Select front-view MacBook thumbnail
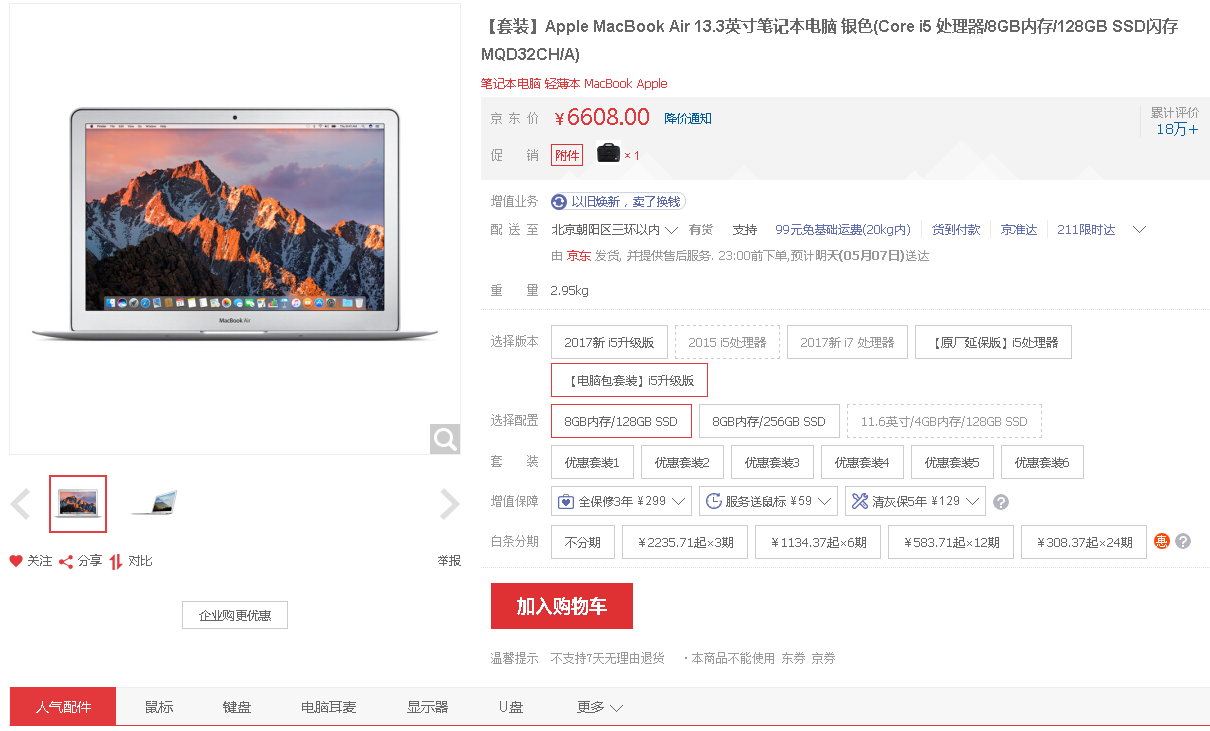This screenshot has height=731, width=1210. click(78, 504)
